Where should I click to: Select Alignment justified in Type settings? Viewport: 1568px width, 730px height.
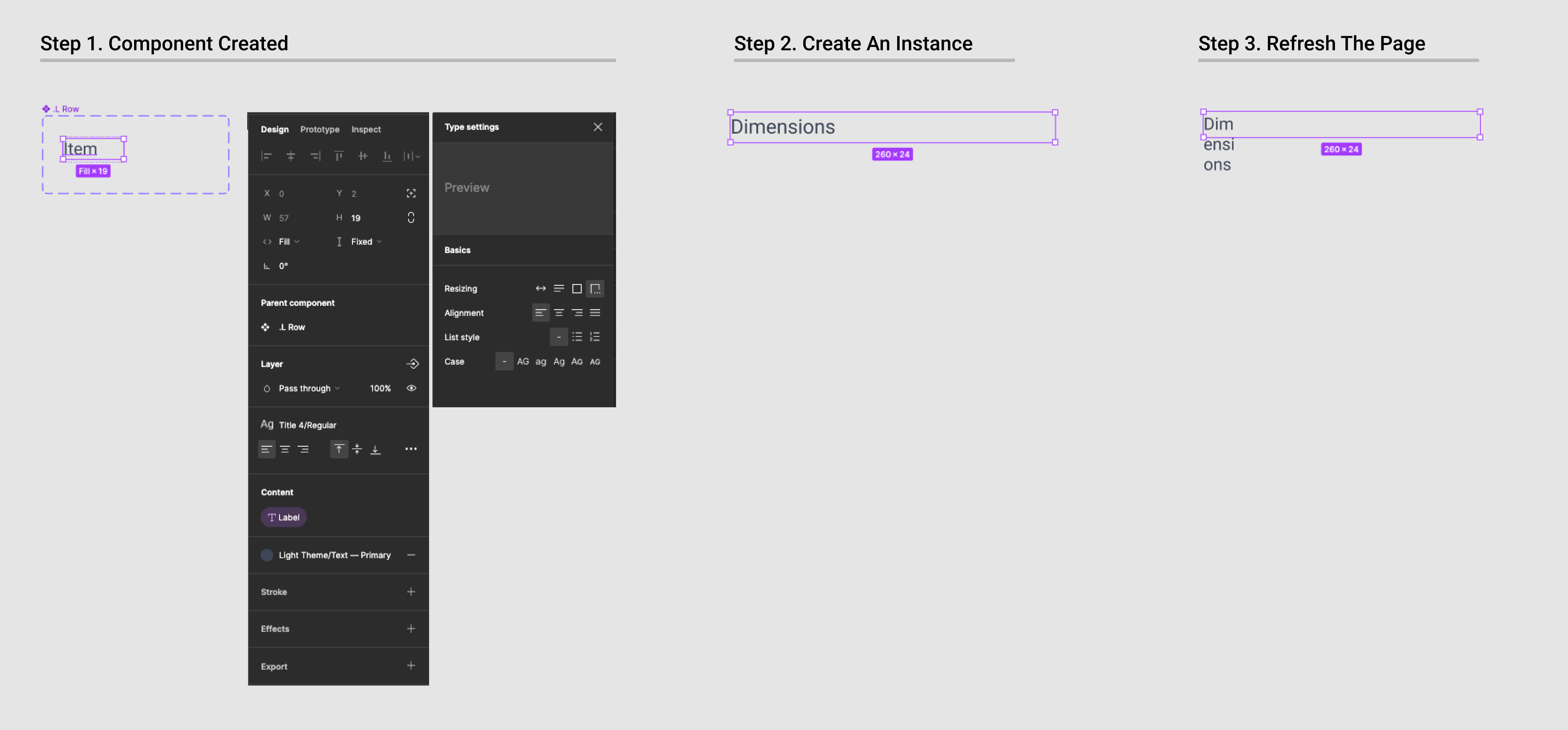pyautogui.click(x=595, y=313)
